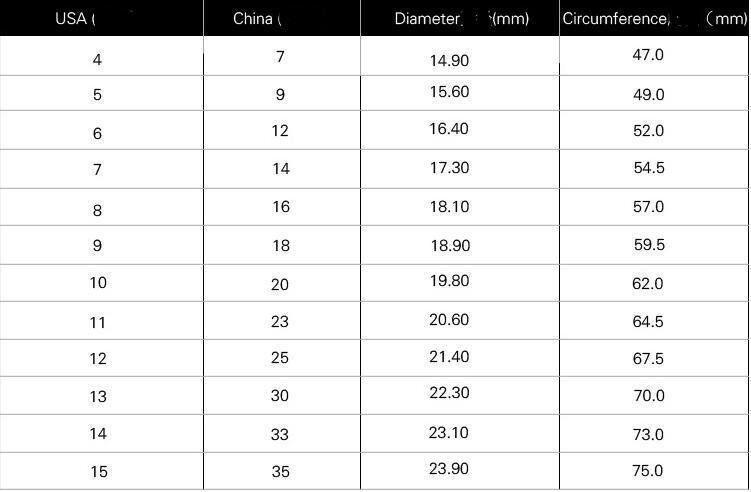Select the 22.30 diameter value
751x492 pixels.
449,393
